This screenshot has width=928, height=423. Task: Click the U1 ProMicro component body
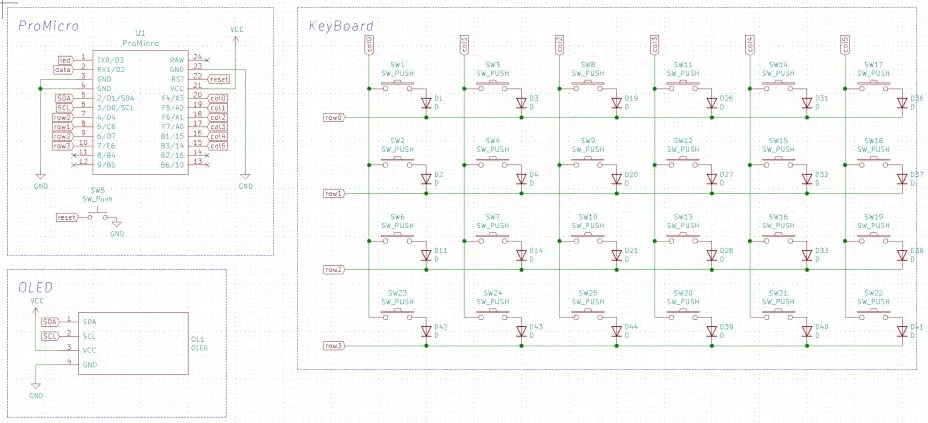pos(140,110)
